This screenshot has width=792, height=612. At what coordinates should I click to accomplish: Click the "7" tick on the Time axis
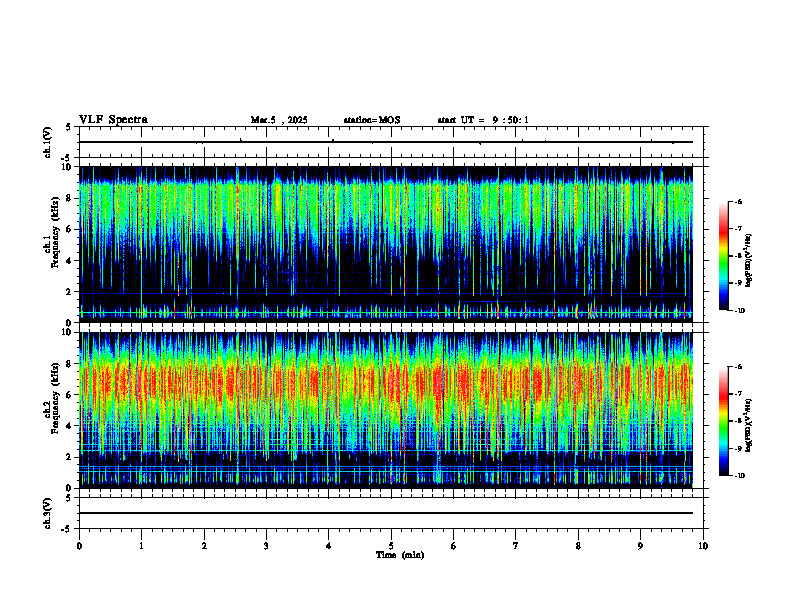pyautogui.click(x=516, y=546)
